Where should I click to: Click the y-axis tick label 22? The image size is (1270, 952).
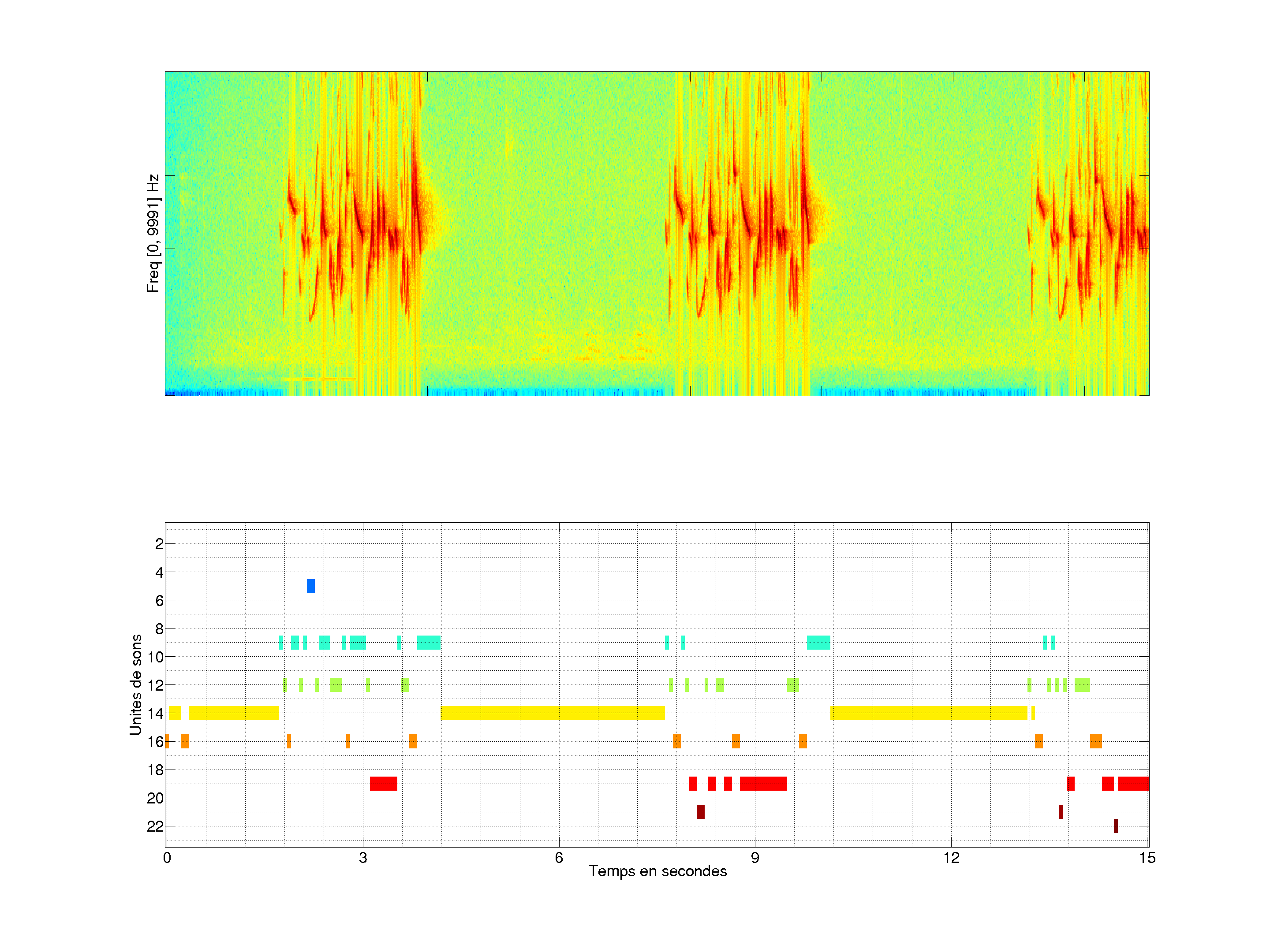155,826
